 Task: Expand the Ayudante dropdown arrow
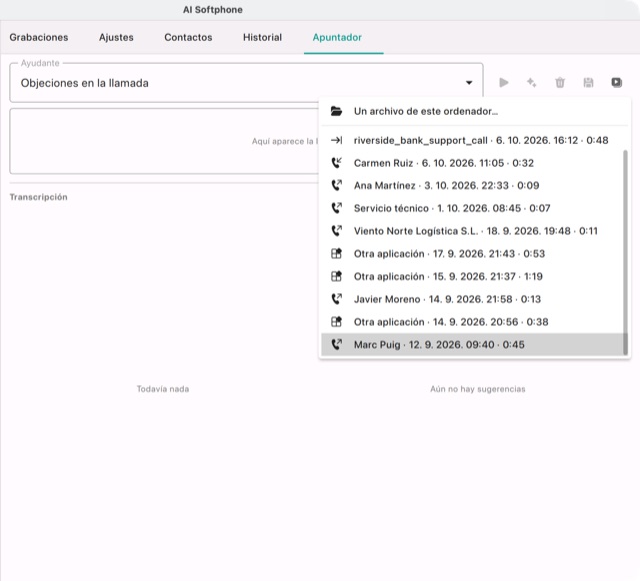[x=469, y=83]
